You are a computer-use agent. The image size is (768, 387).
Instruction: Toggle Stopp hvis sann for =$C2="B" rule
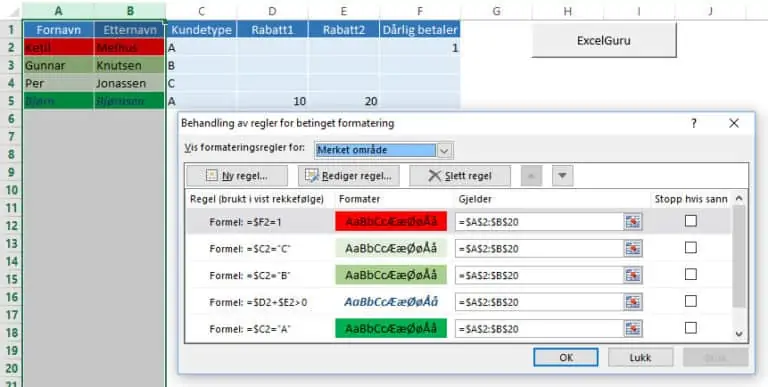691,274
